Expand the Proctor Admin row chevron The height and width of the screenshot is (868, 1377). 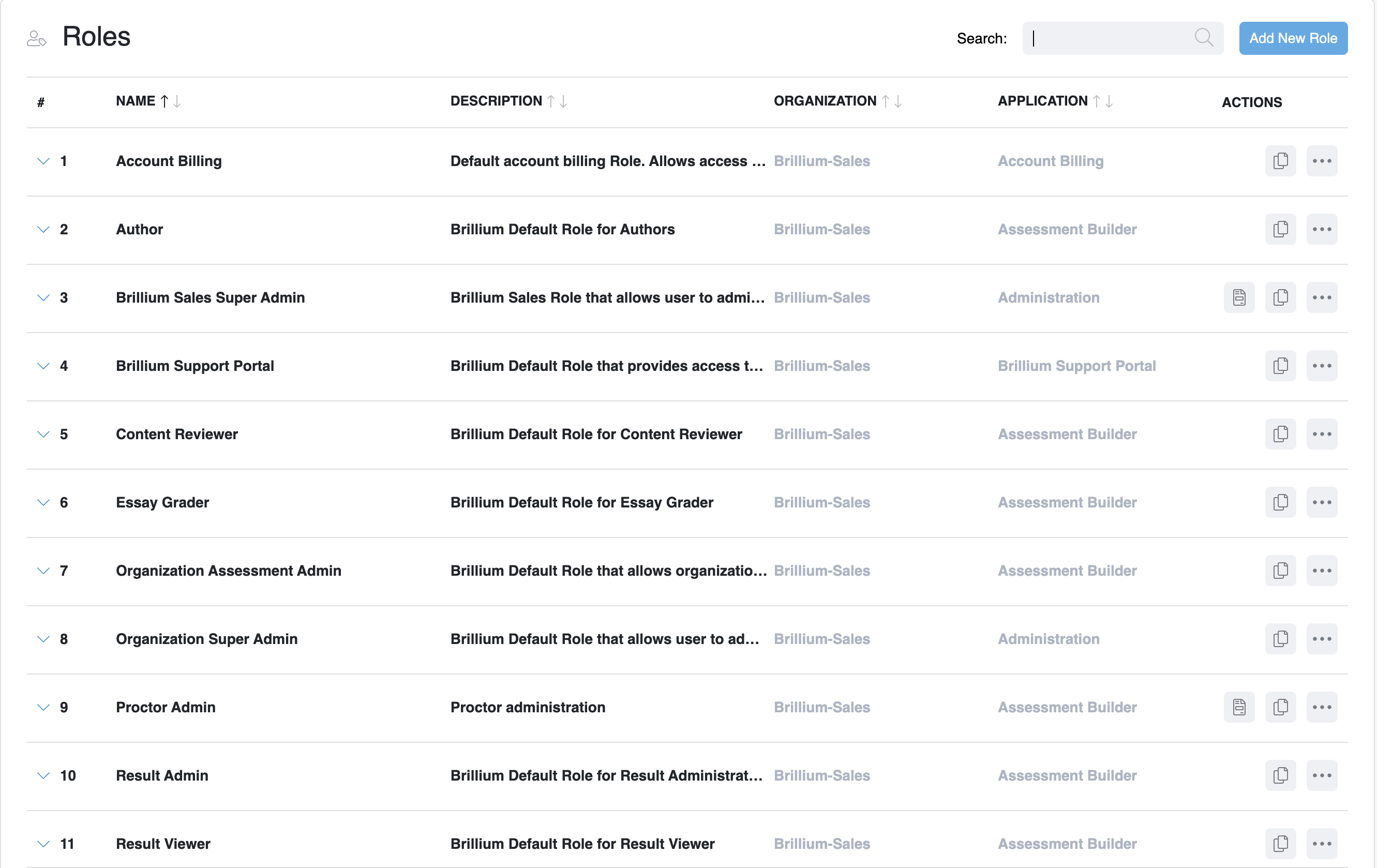pyautogui.click(x=43, y=707)
